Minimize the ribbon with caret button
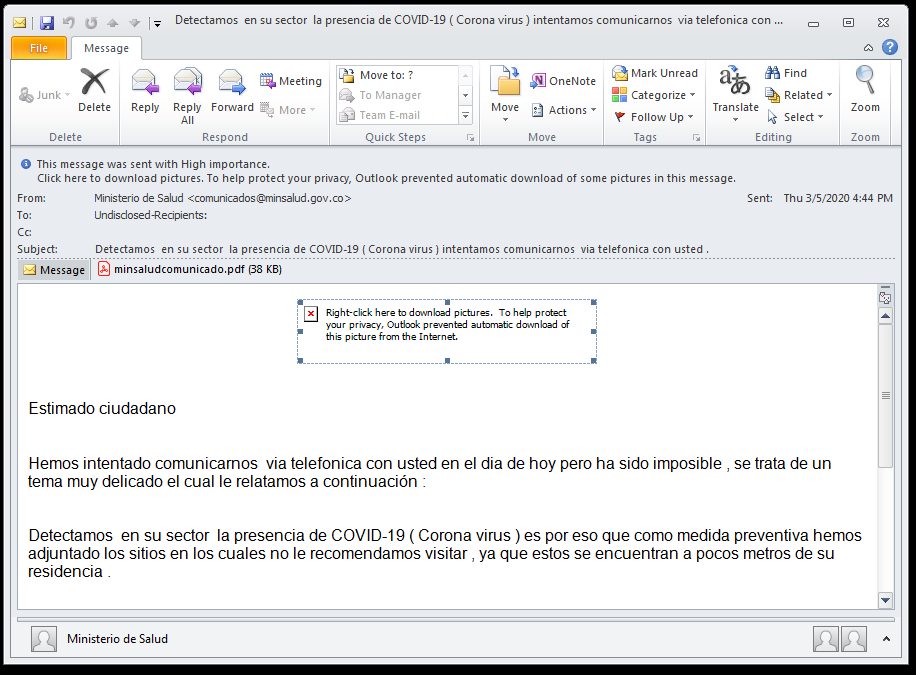Image resolution: width=916 pixels, height=675 pixels. tap(869, 48)
